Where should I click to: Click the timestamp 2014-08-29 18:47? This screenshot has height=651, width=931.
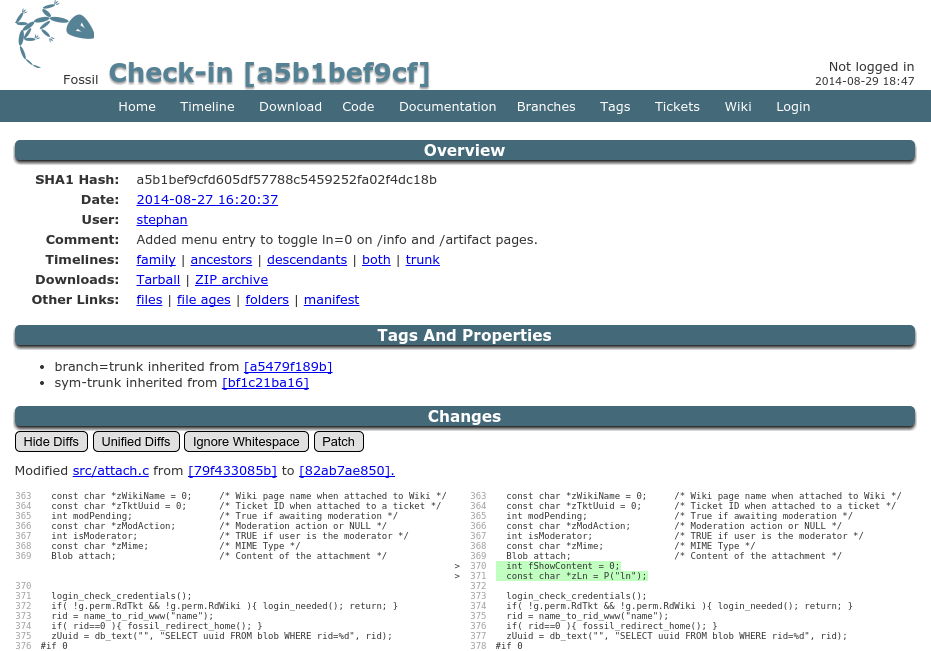pyautogui.click(x=864, y=81)
